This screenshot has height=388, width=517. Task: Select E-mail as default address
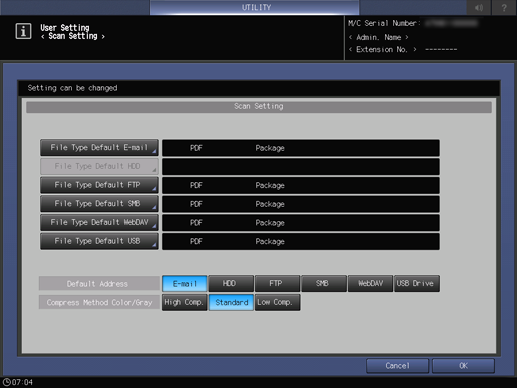(185, 284)
